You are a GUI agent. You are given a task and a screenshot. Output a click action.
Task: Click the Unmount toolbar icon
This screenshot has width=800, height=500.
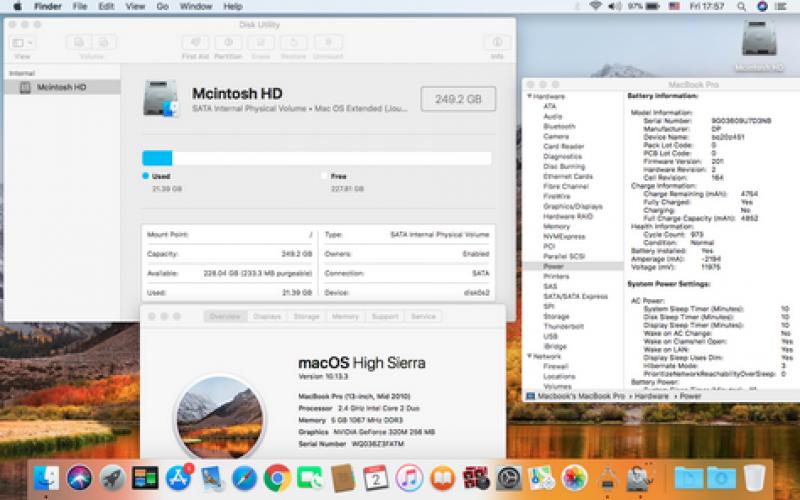click(328, 43)
